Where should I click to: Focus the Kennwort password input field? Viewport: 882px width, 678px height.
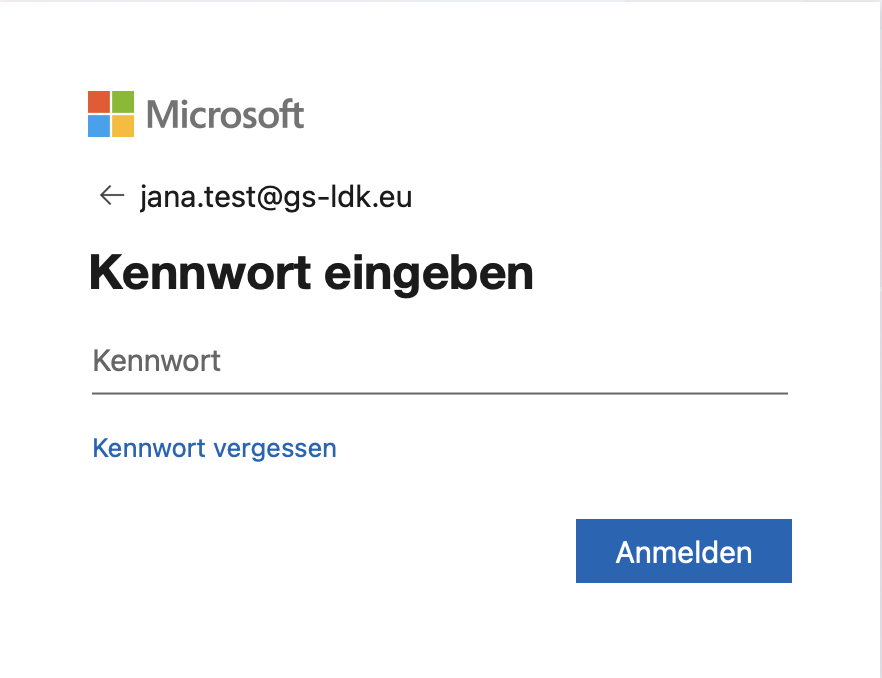click(x=440, y=361)
